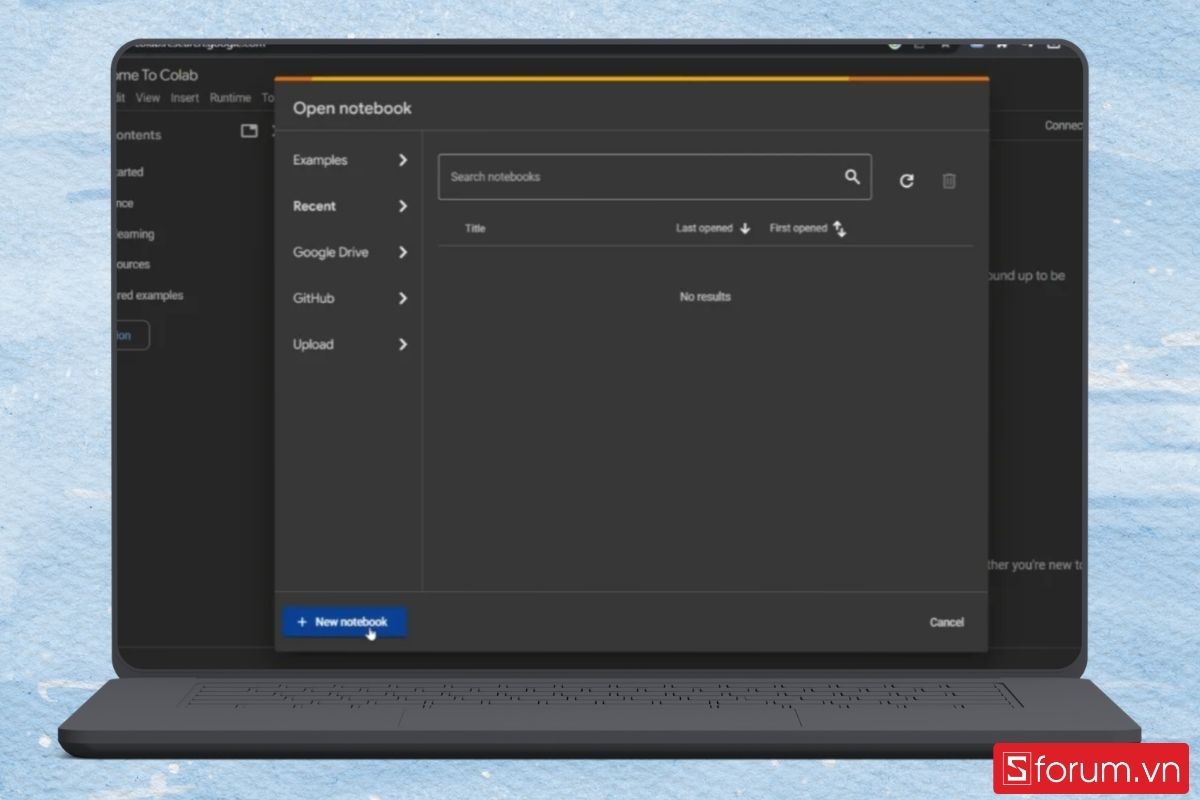This screenshot has width=1200, height=800.
Task: Focus the Search notebooks field
Action: click(654, 177)
